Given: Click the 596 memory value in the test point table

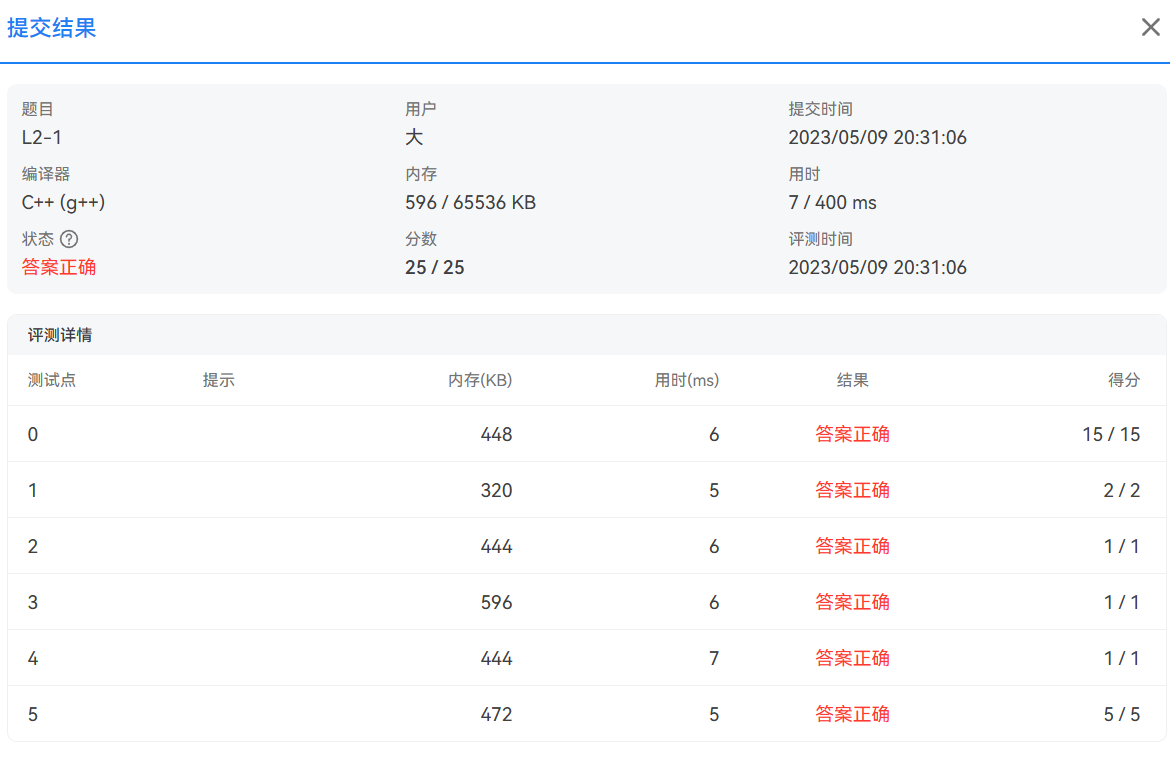Looking at the screenshot, I should click(x=496, y=602).
